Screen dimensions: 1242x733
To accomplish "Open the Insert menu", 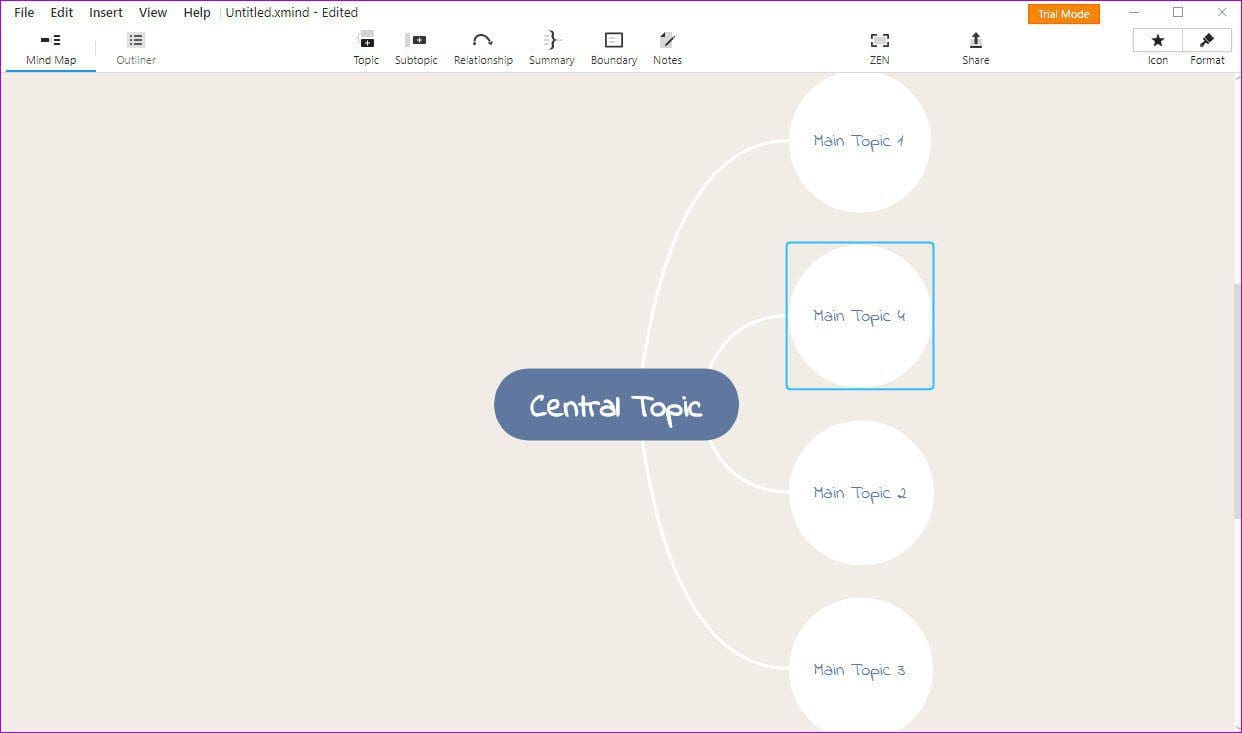I will click(x=106, y=13).
